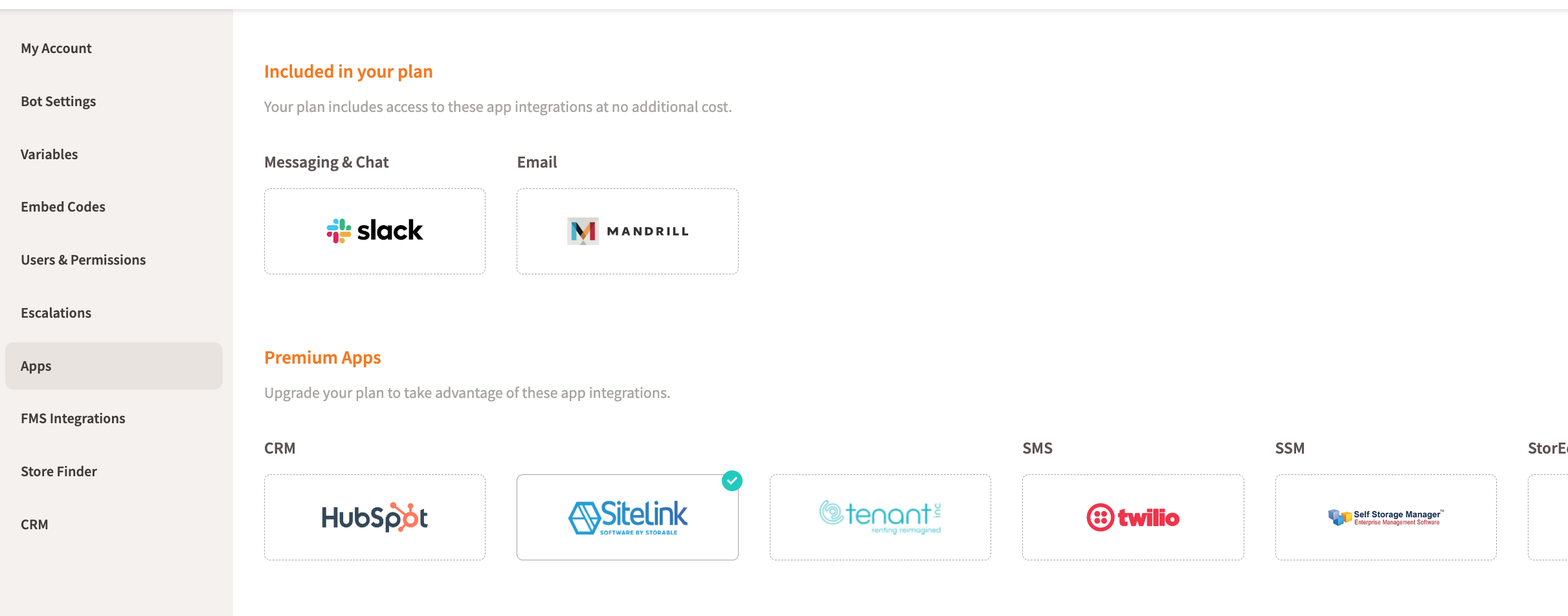Click the Premium Apps heading
Image resolution: width=1568 pixels, height=616 pixels.
[322, 358]
